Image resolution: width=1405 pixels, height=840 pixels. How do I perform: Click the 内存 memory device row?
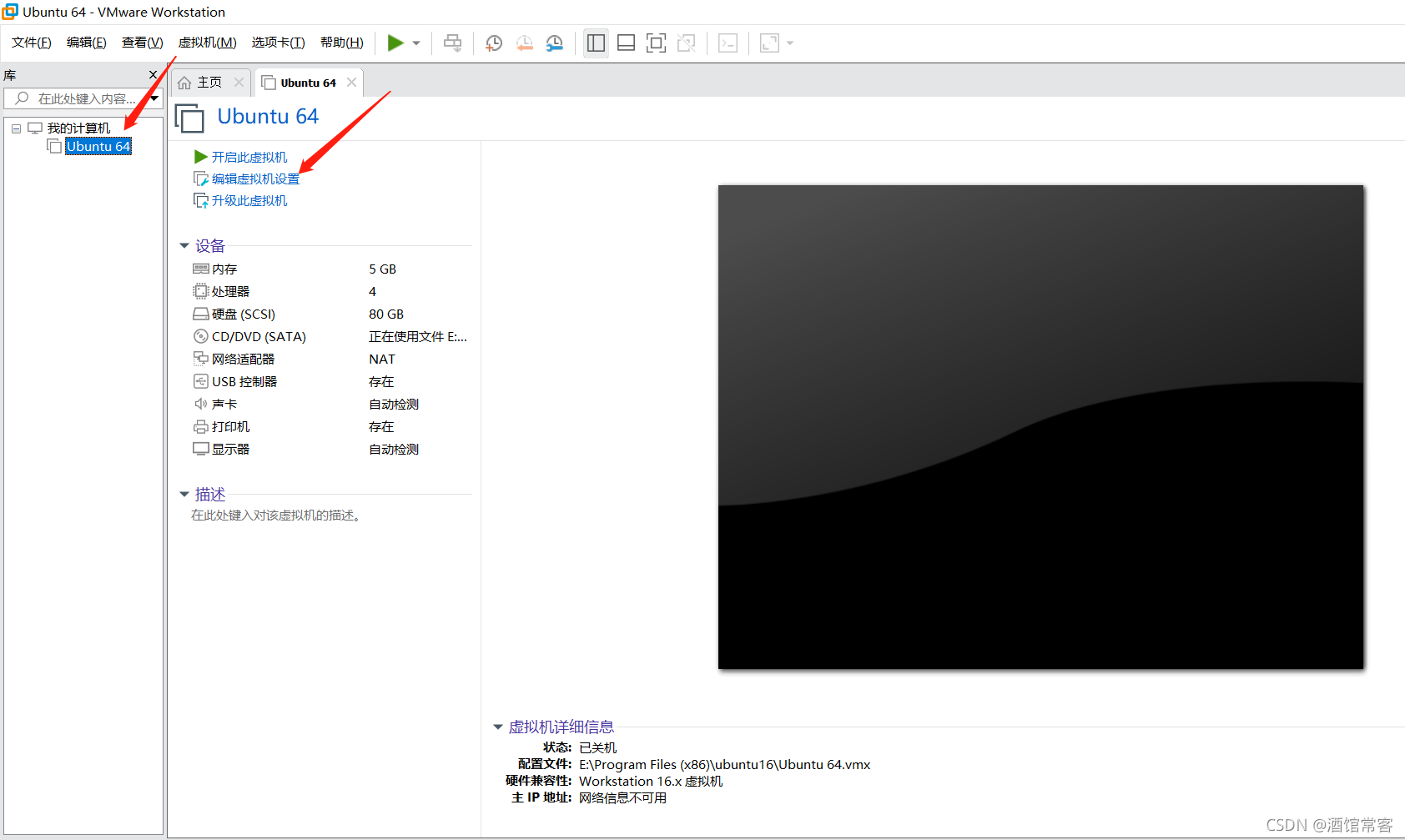(x=331, y=269)
